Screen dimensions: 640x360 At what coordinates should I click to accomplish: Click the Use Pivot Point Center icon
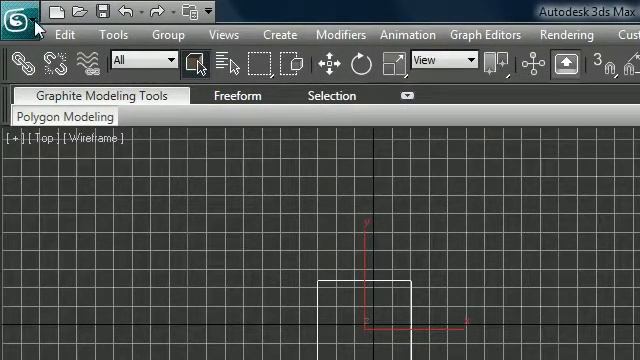pyautogui.click(x=496, y=64)
